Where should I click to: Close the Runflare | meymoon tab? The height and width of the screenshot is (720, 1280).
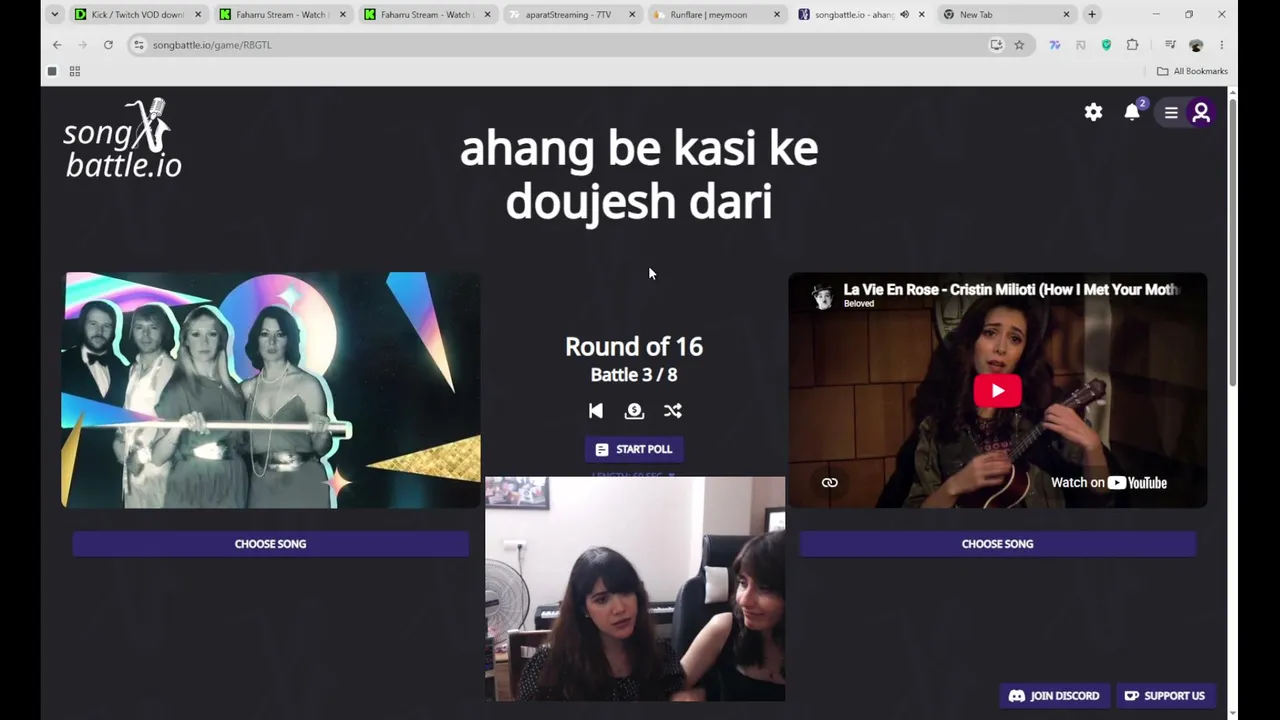[x=777, y=15]
